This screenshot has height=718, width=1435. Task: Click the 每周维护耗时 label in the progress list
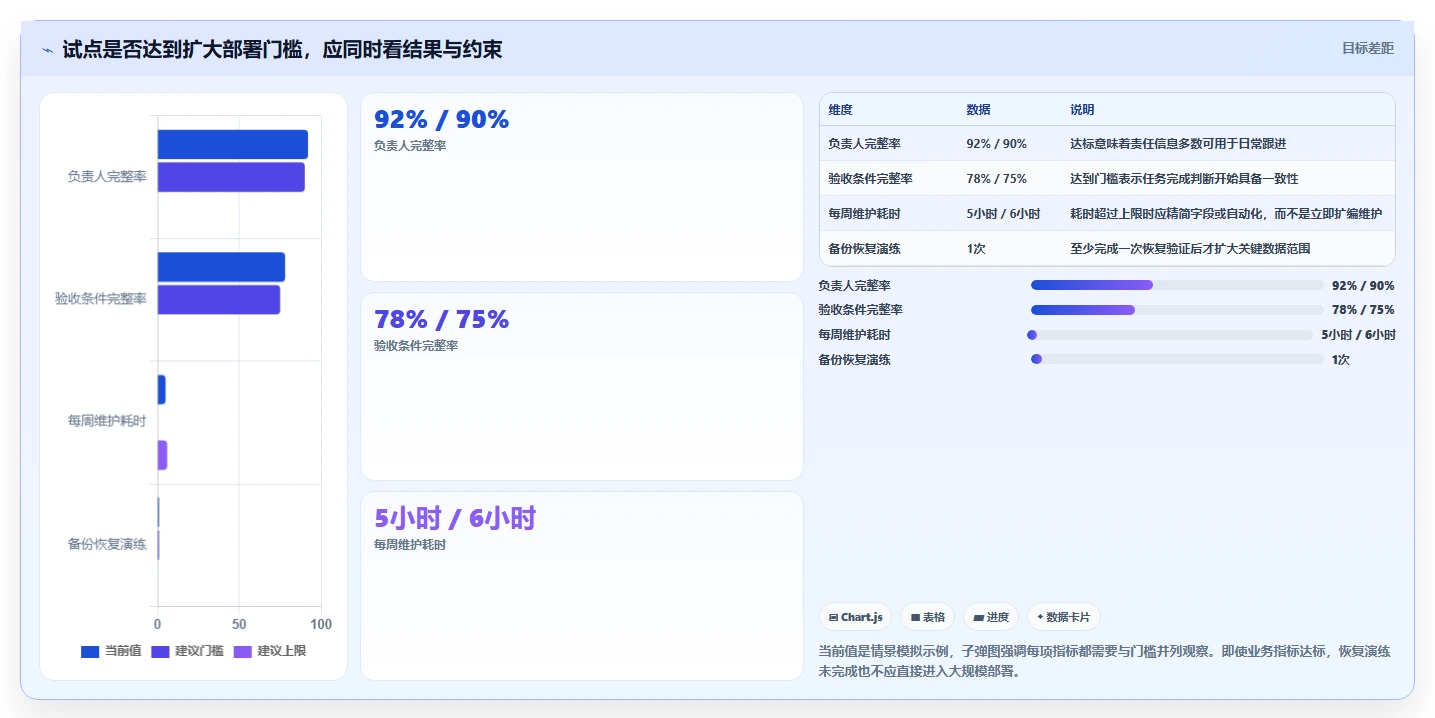(x=854, y=335)
